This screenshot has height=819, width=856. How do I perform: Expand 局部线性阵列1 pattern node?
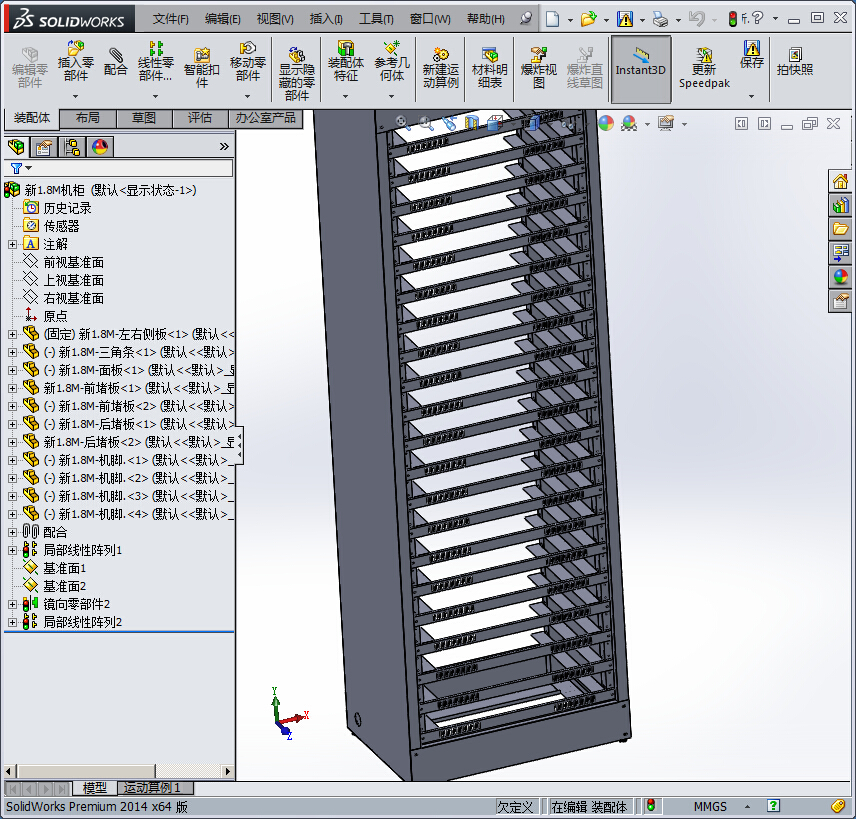[12, 550]
